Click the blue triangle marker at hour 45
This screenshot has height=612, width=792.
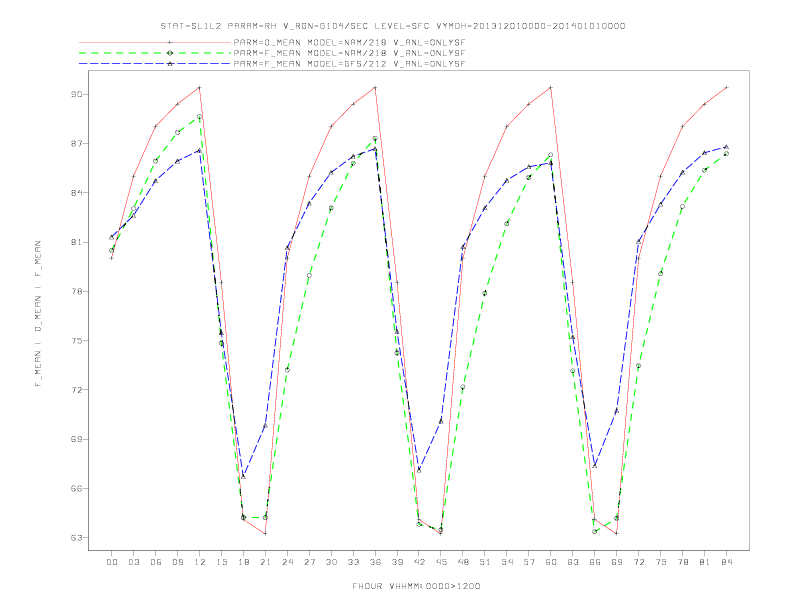pyautogui.click(x=441, y=421)
